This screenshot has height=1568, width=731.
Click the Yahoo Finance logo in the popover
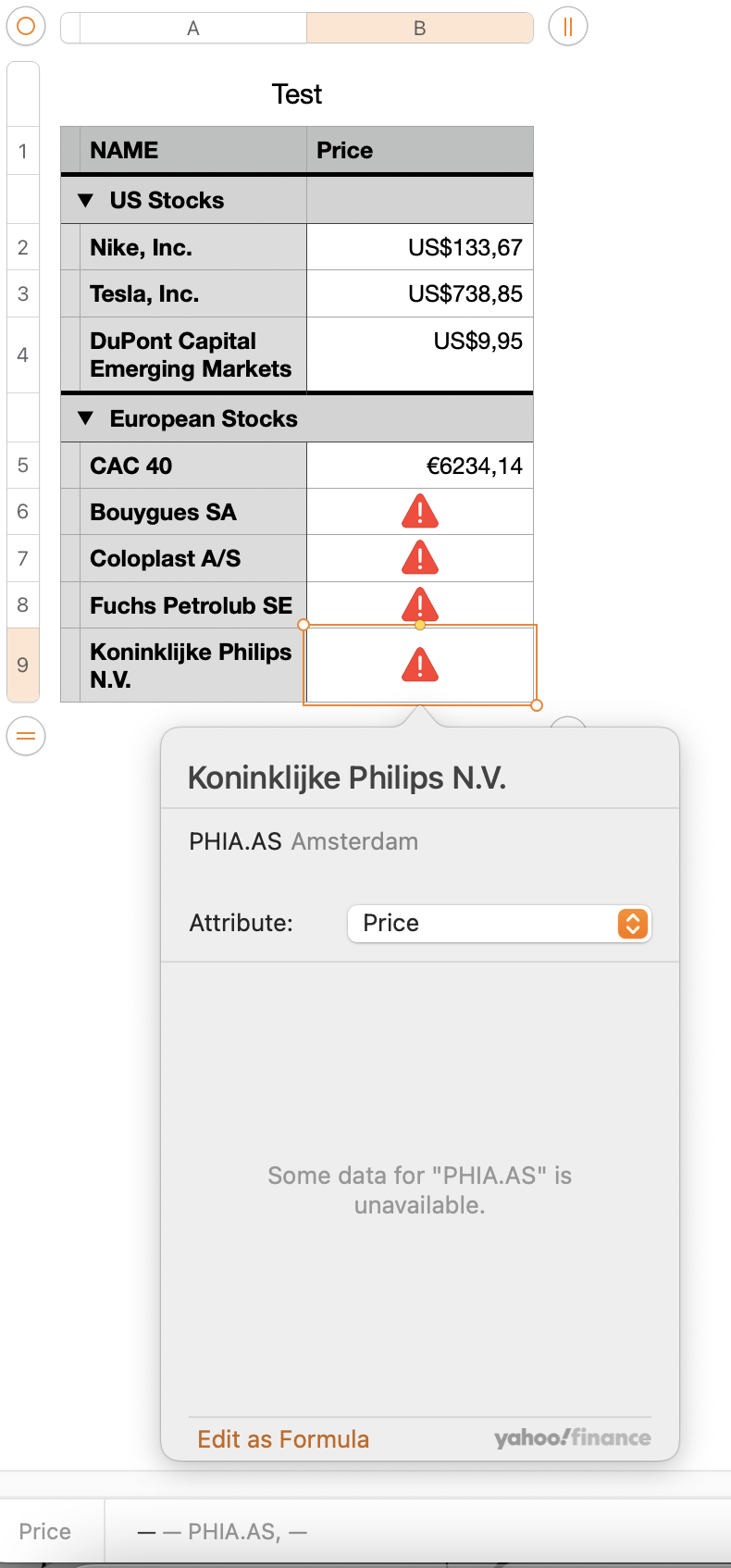[572, 1437]
